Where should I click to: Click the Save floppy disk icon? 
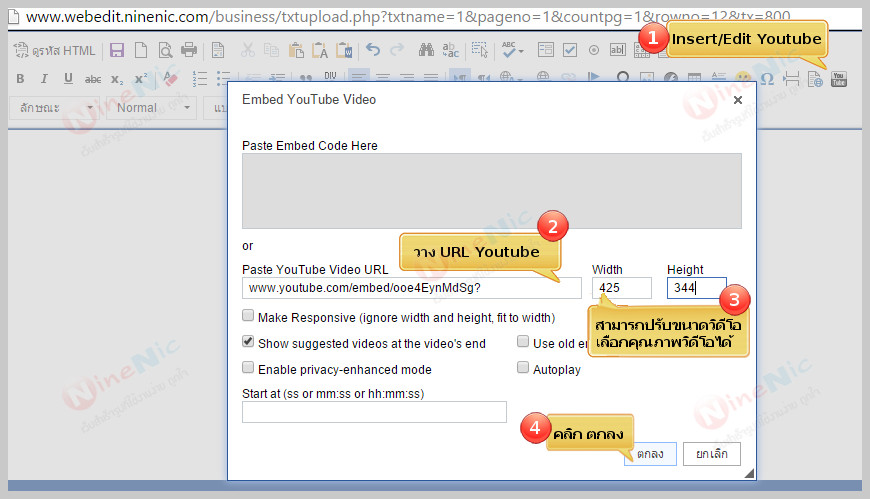(x=117, y=51)
